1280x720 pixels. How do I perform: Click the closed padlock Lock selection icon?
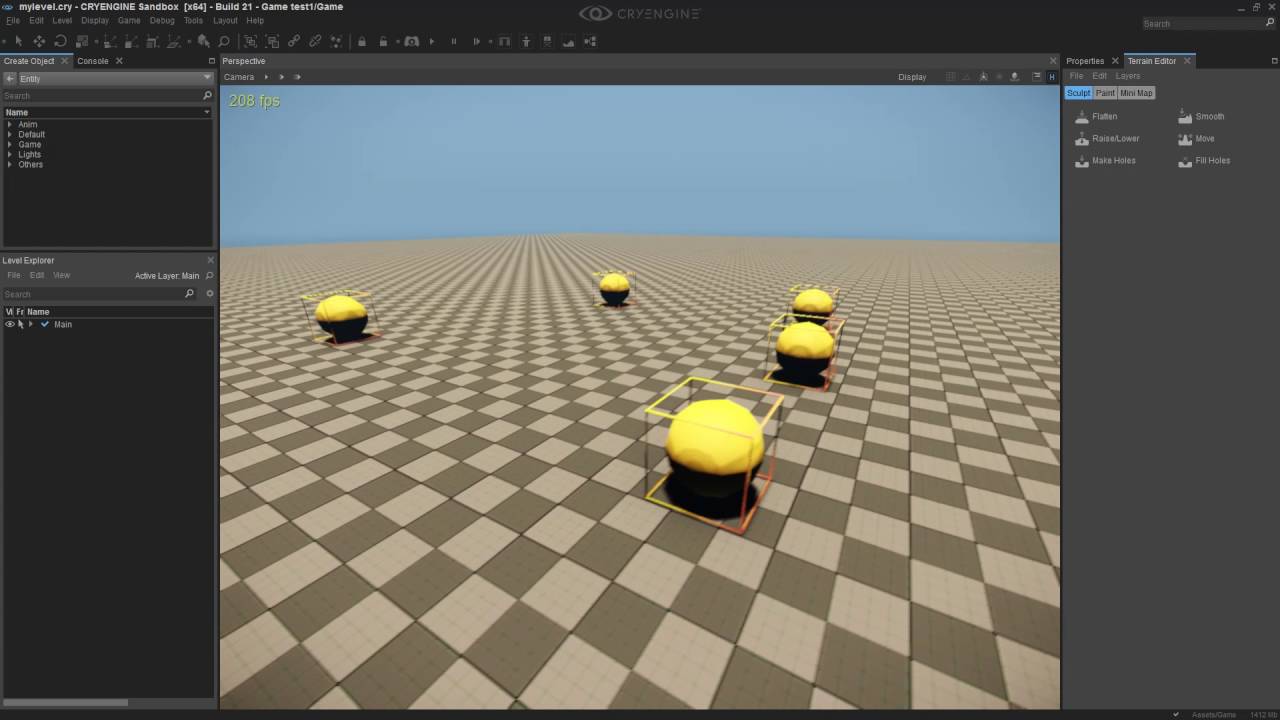(x=362, y=41)
